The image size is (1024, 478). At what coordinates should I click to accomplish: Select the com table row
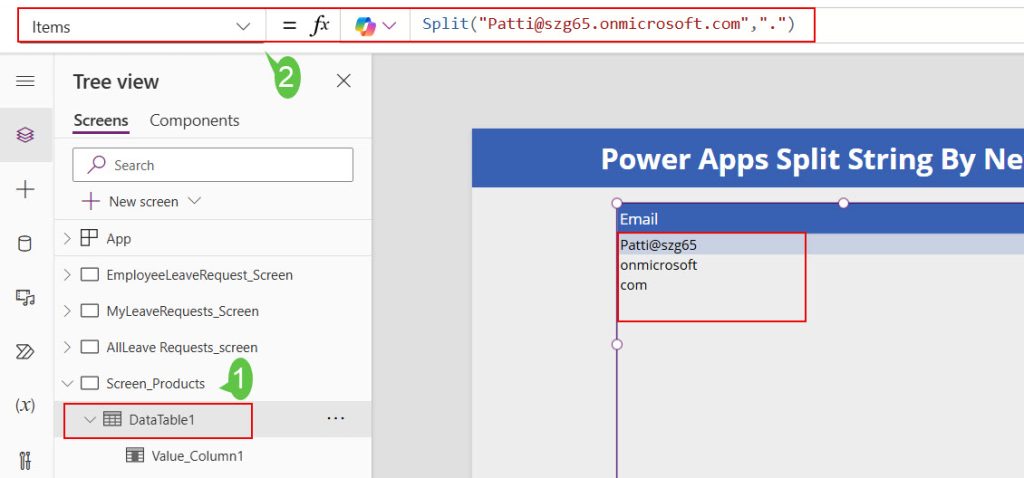pyautogui.click(x=820, y=285)
